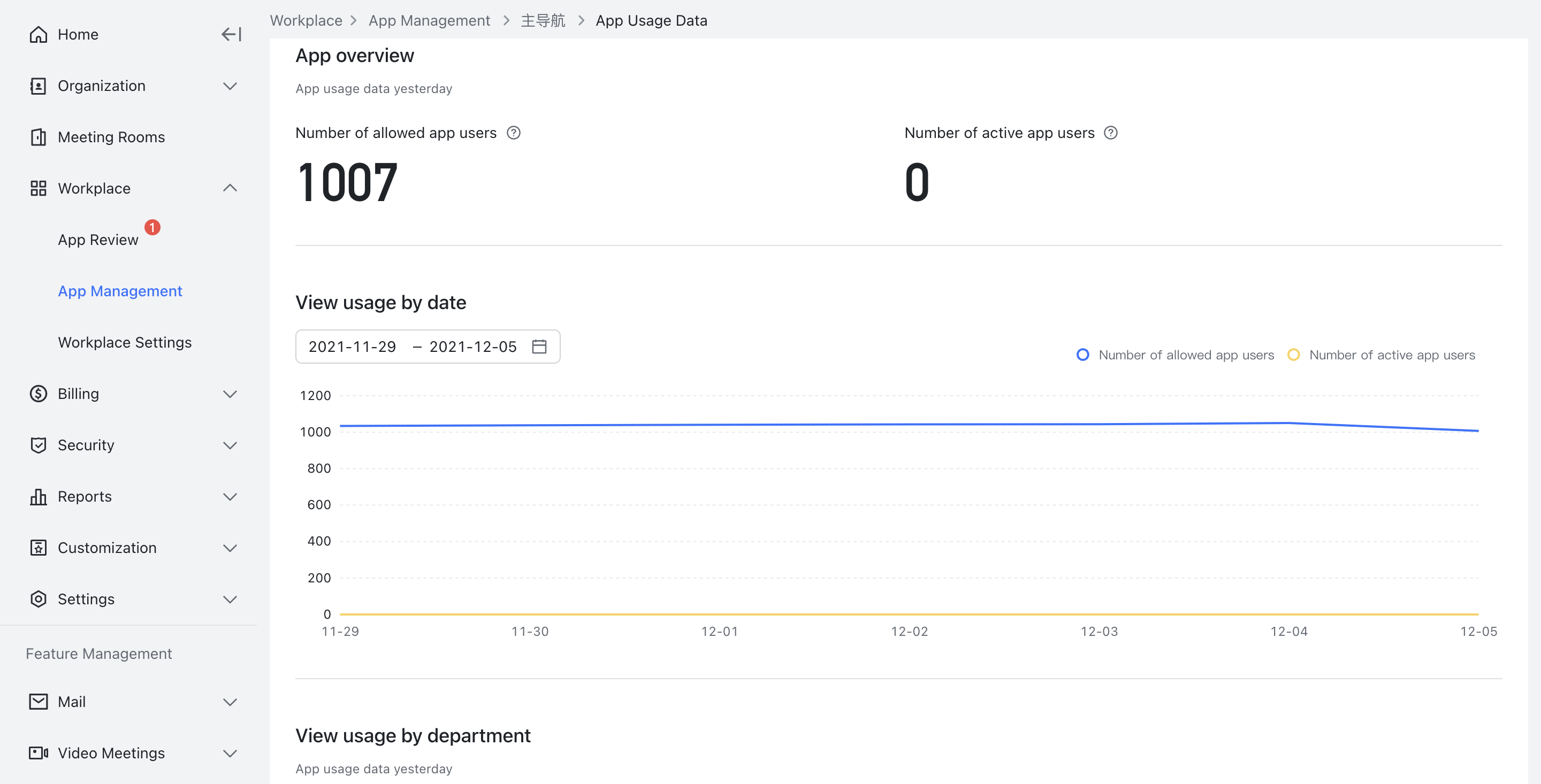The height and width of the screenshot is (784, 1541).
Task: Expand the Video Meetings section chevron
Action: click(230, 754)
